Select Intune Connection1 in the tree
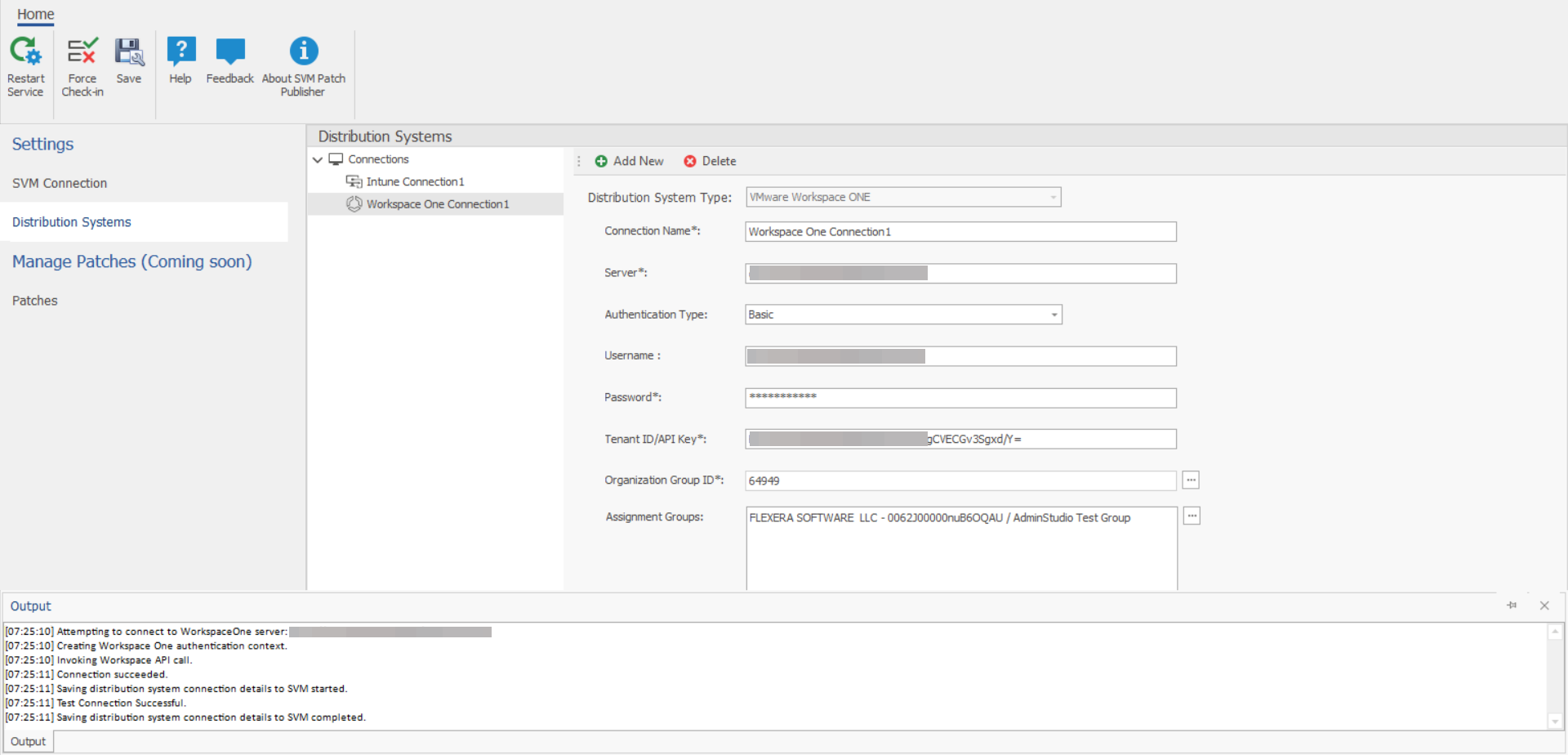The width and height of the screenshot is (1568, 755). coord(415,181)
